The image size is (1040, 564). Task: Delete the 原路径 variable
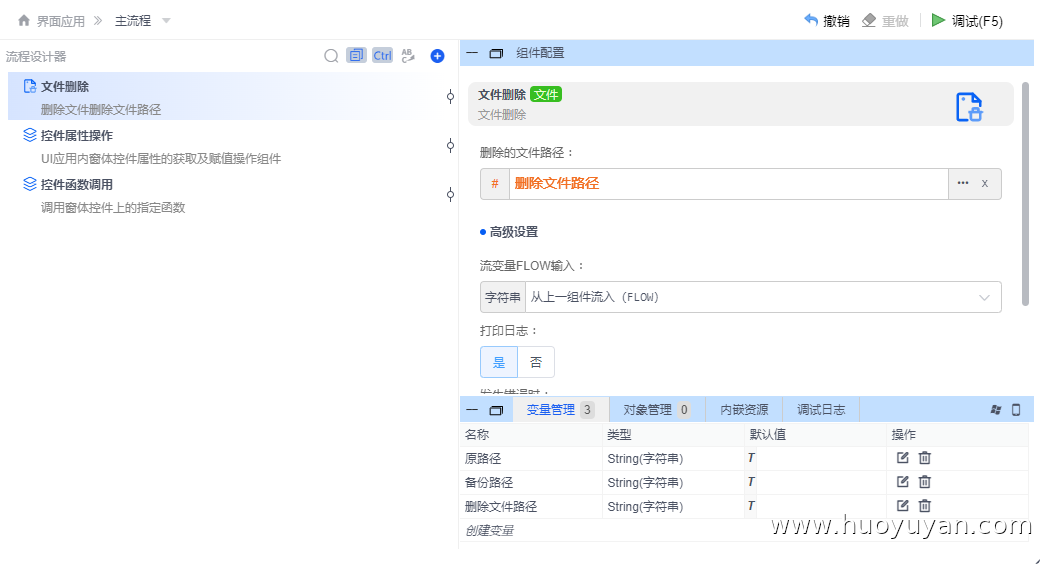click(x=925, y=457)
